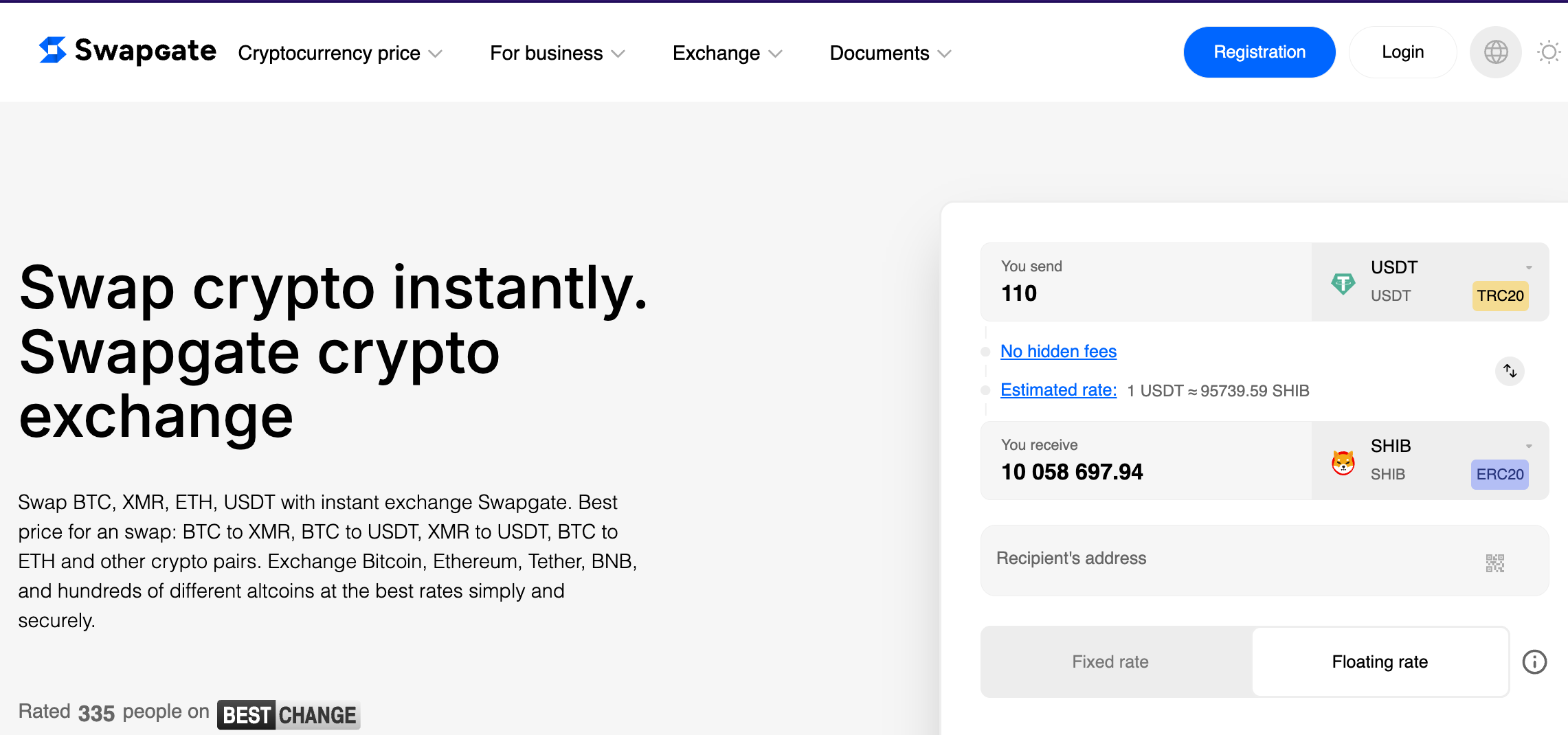Toggle the light/dark theme sun icon
Viewport: 1568px width, 735px height.
pyautogui.click(x=1549, y=52)
